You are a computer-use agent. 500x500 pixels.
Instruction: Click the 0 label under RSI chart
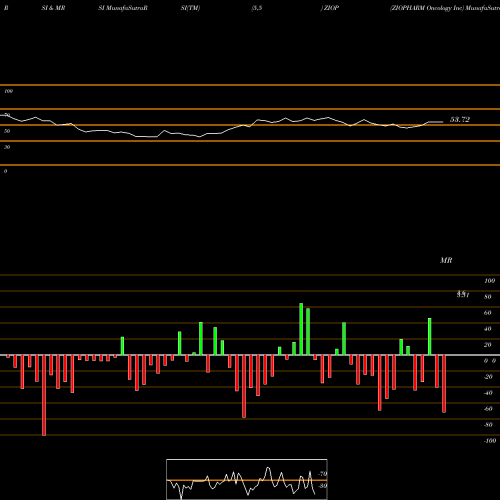click(5, 171)
